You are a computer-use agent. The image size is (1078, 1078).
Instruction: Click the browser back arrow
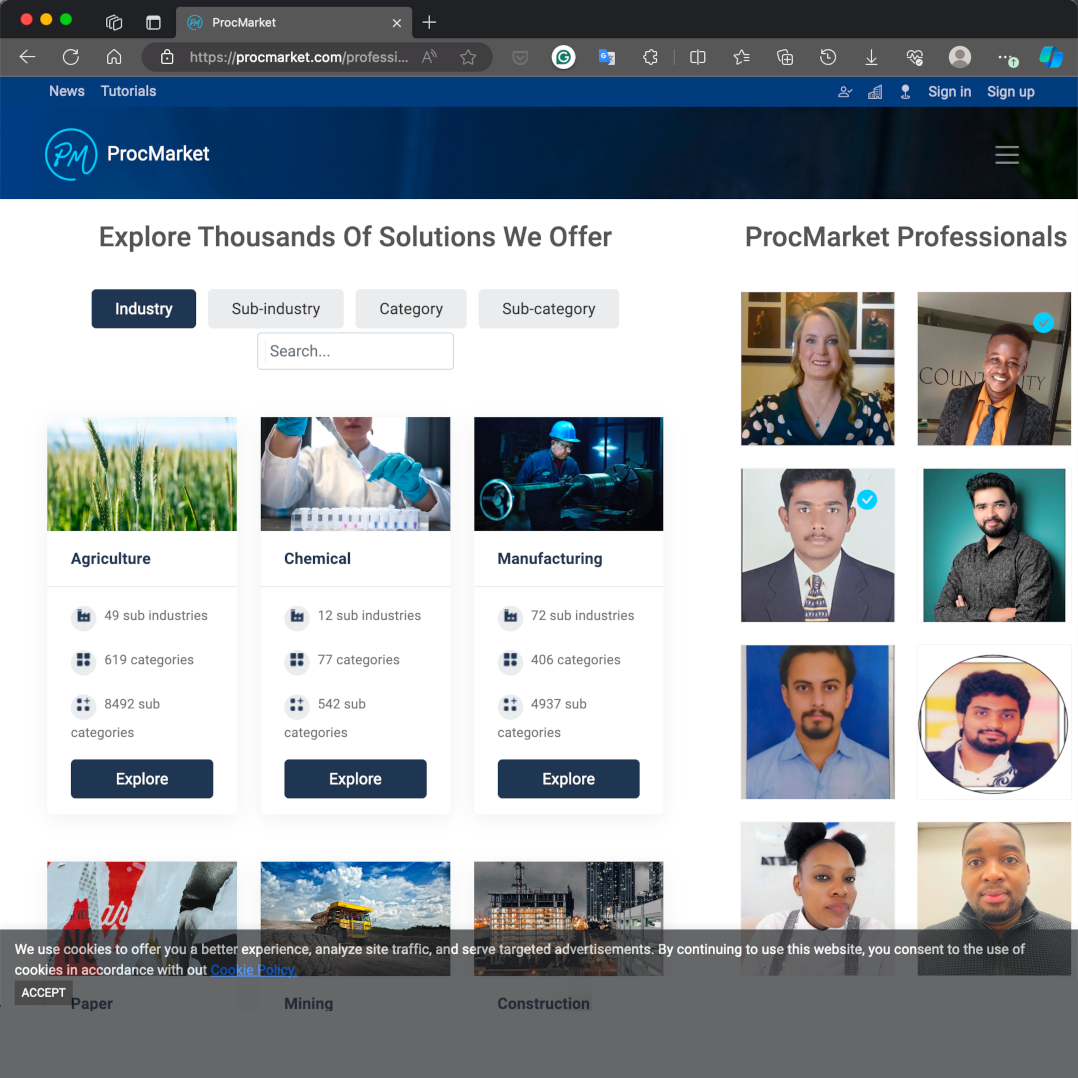click(x=28, y=57)
